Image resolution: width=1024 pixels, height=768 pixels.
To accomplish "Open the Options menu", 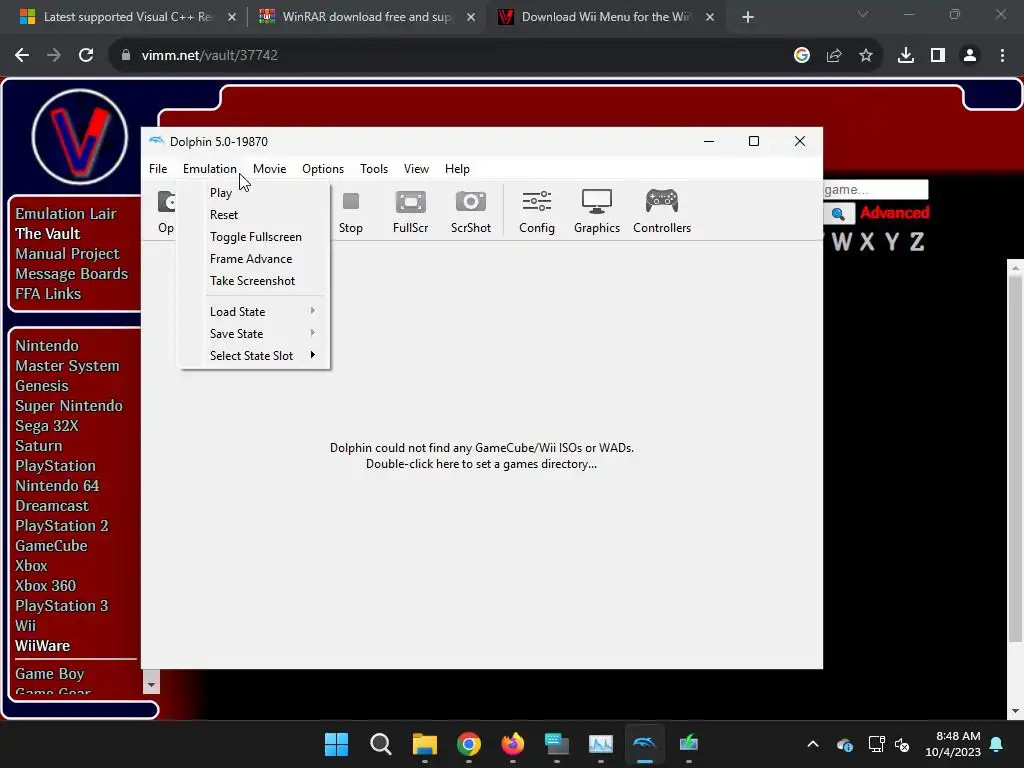I will (323, 168).
